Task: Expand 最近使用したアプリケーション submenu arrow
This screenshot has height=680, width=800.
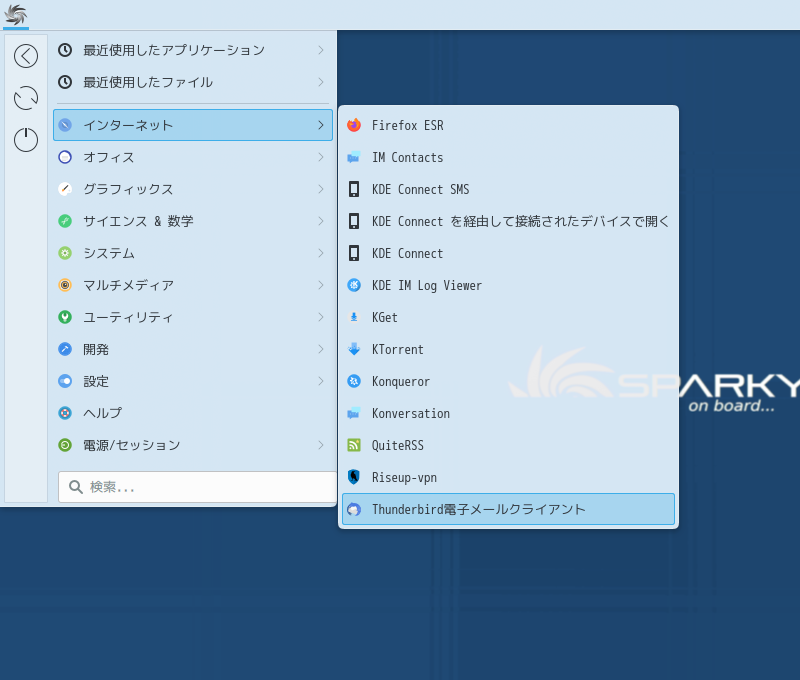Action: (x=321, y=50)
